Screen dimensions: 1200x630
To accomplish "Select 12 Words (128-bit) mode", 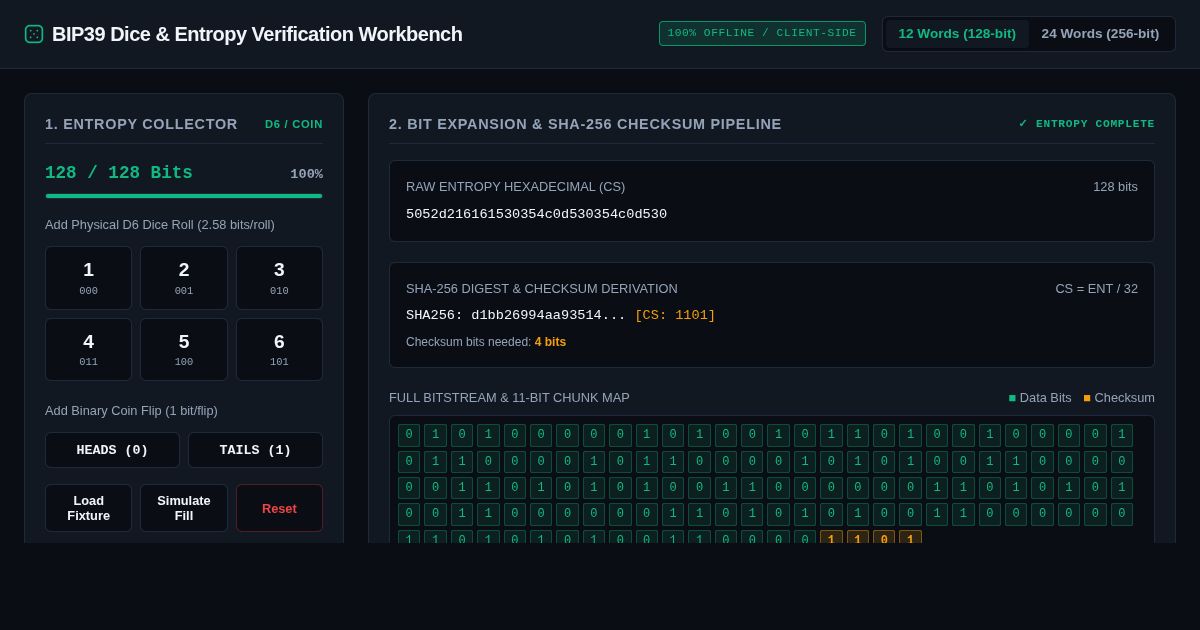I will click(x=957, y=34).
